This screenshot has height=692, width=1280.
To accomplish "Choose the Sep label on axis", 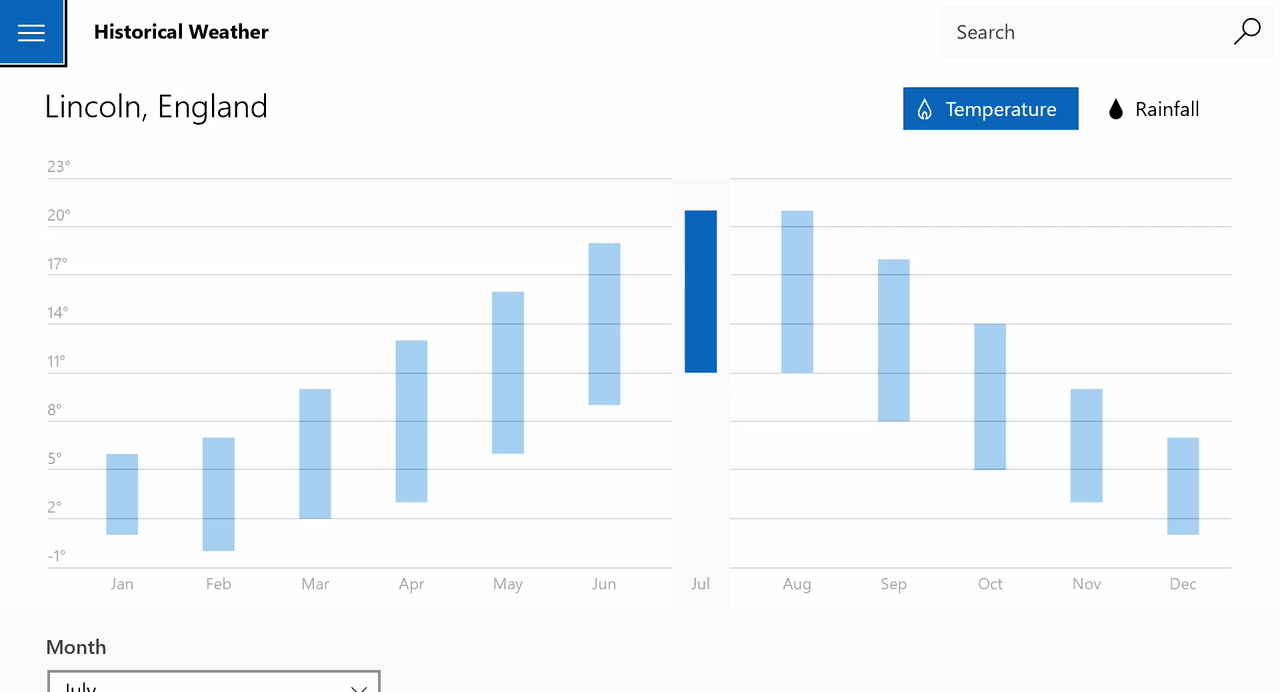I will (893, 584).
